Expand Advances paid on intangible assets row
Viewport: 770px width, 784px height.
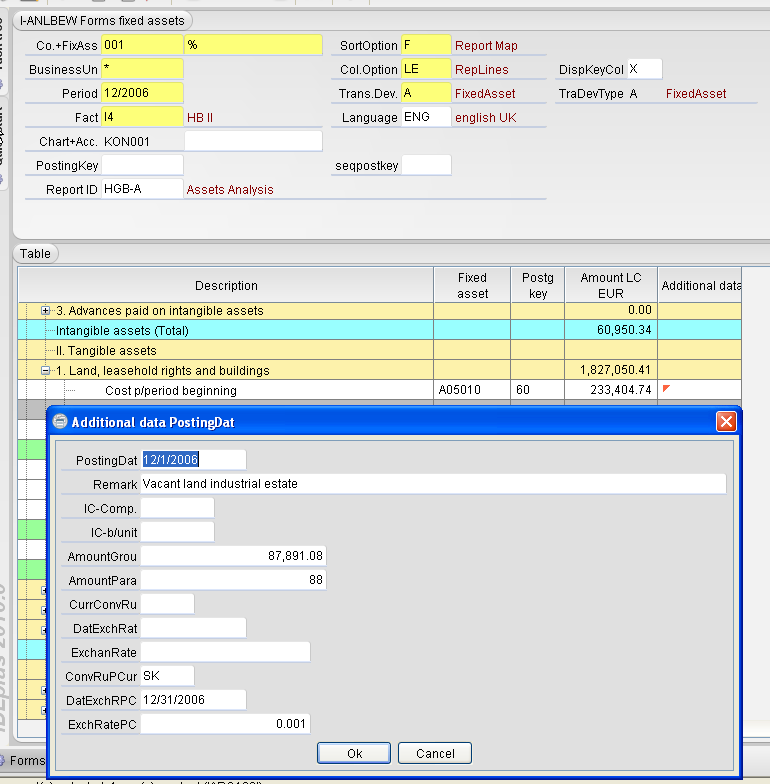(45, 310)
